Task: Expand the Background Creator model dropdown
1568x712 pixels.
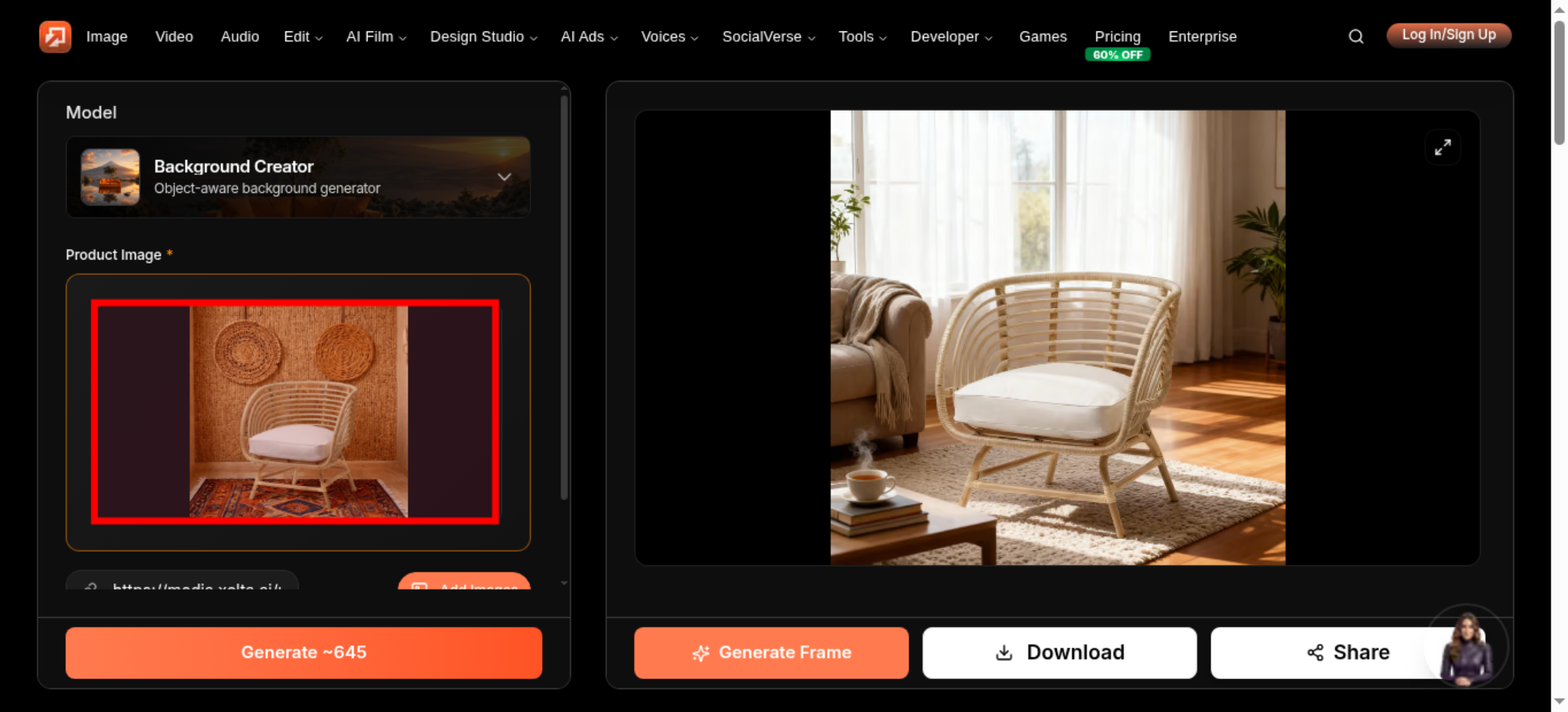Action: tap(504, 177)
